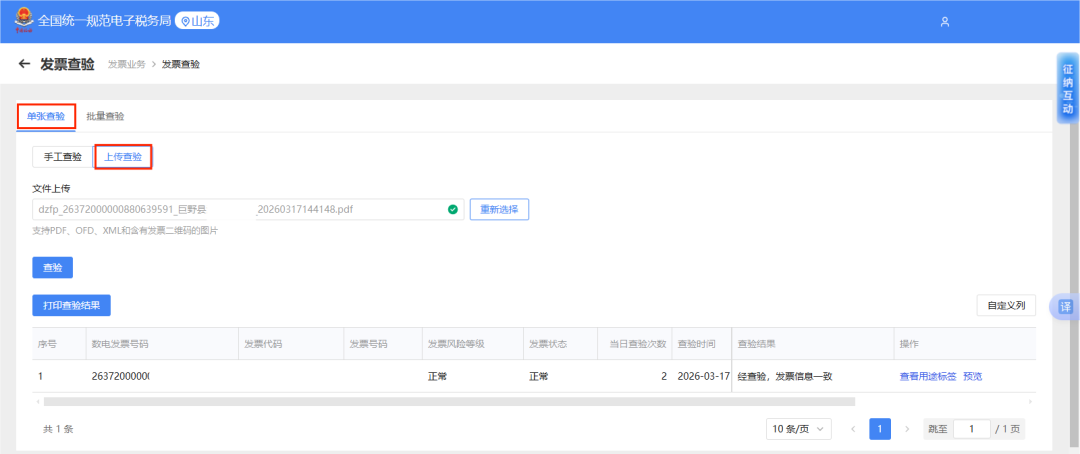Open the 自定义列 column settings
Image resolution: width=1080 pixels, height=454 pixels.
click(1005, 306)
